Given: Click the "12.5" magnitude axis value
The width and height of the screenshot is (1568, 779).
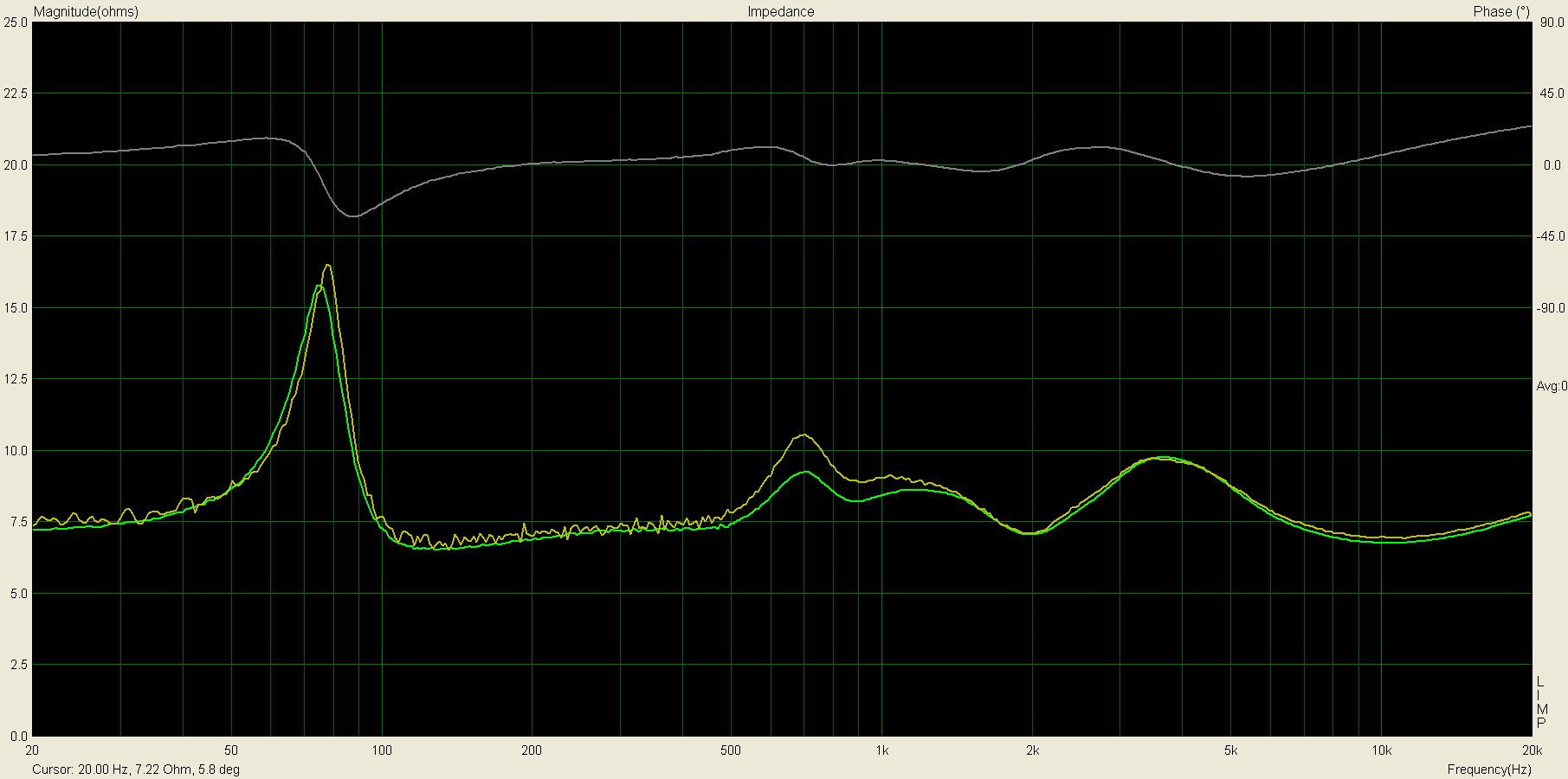Looking at the screenshot, I should pyautogui.click(x=16, y=379).
